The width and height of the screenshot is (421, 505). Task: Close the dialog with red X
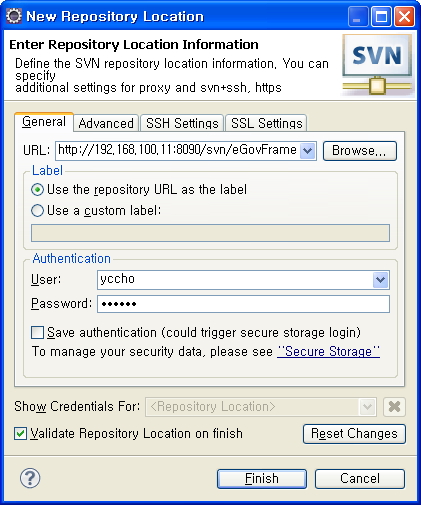point(404,16)
